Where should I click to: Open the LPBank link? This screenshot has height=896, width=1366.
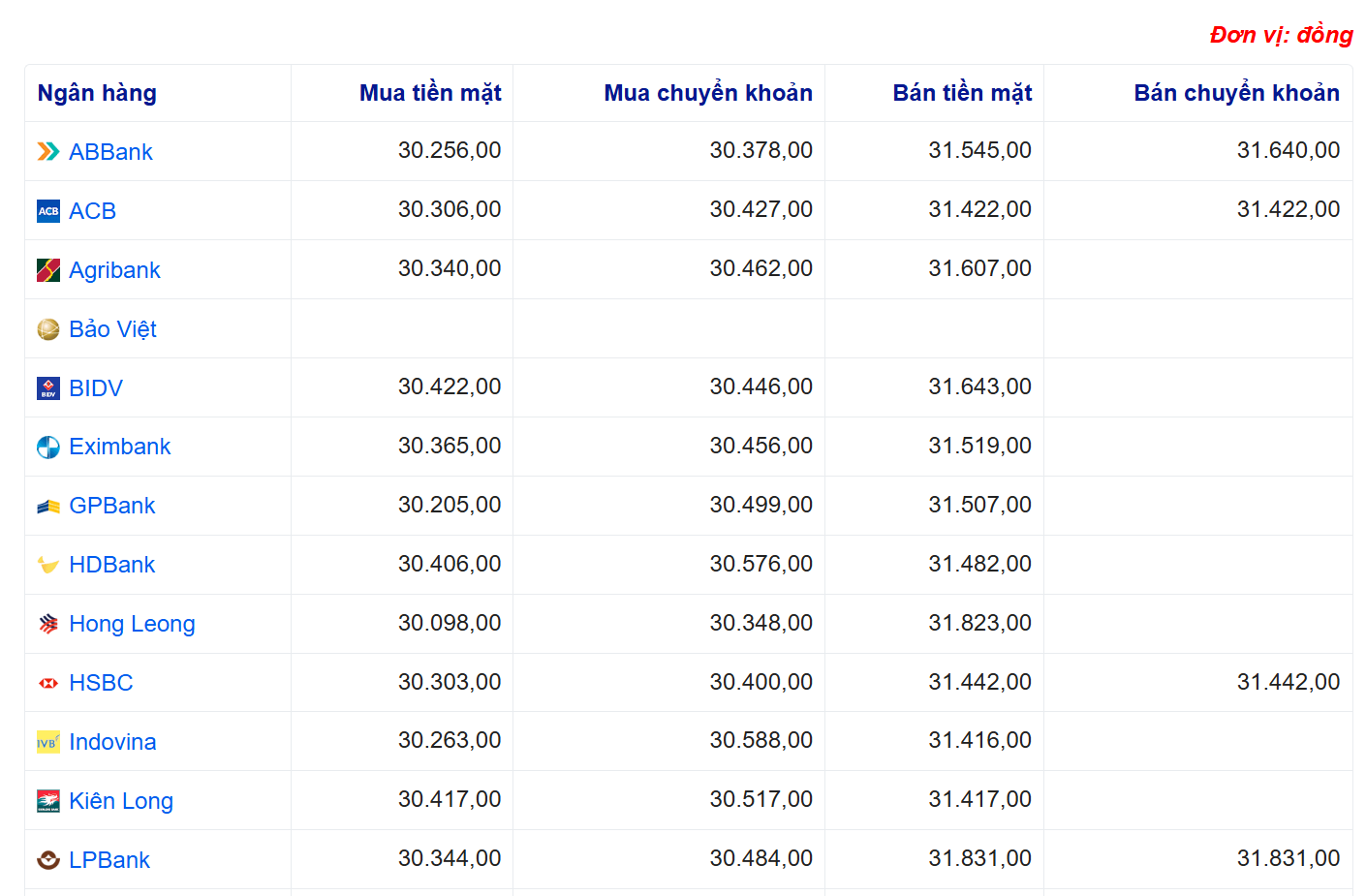pos(109,860)
